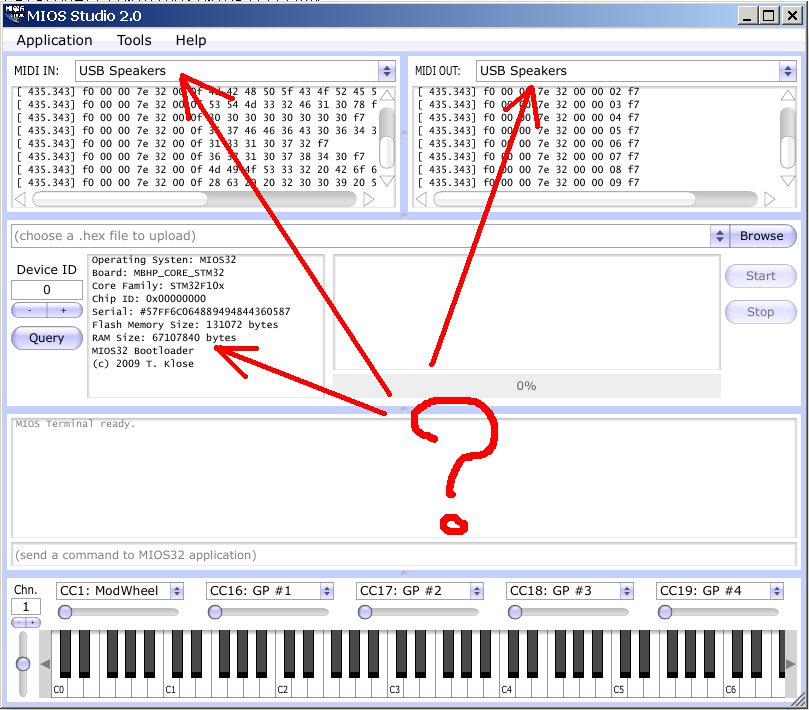Click the C2 piano key

(x=282, y=689)
